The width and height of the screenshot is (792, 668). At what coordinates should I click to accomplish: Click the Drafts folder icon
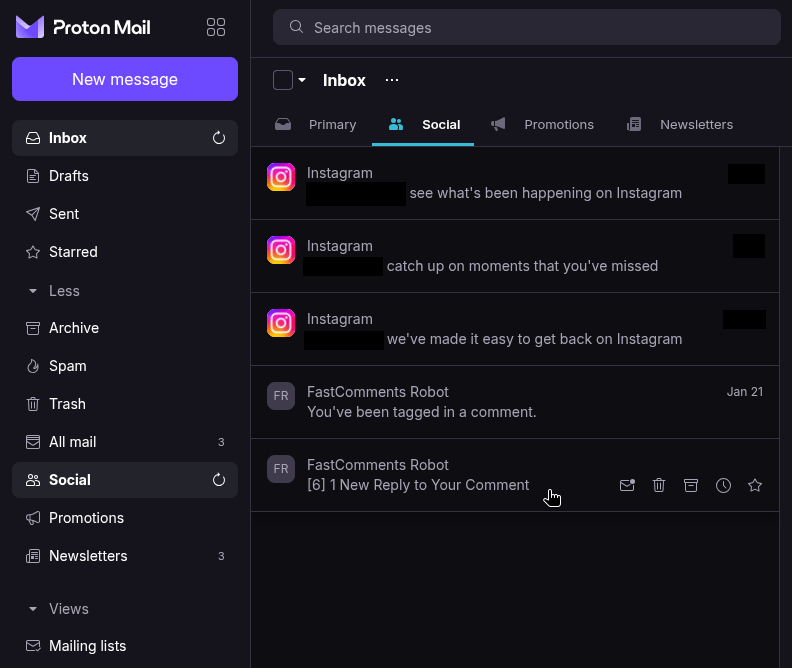coord(33,176)
